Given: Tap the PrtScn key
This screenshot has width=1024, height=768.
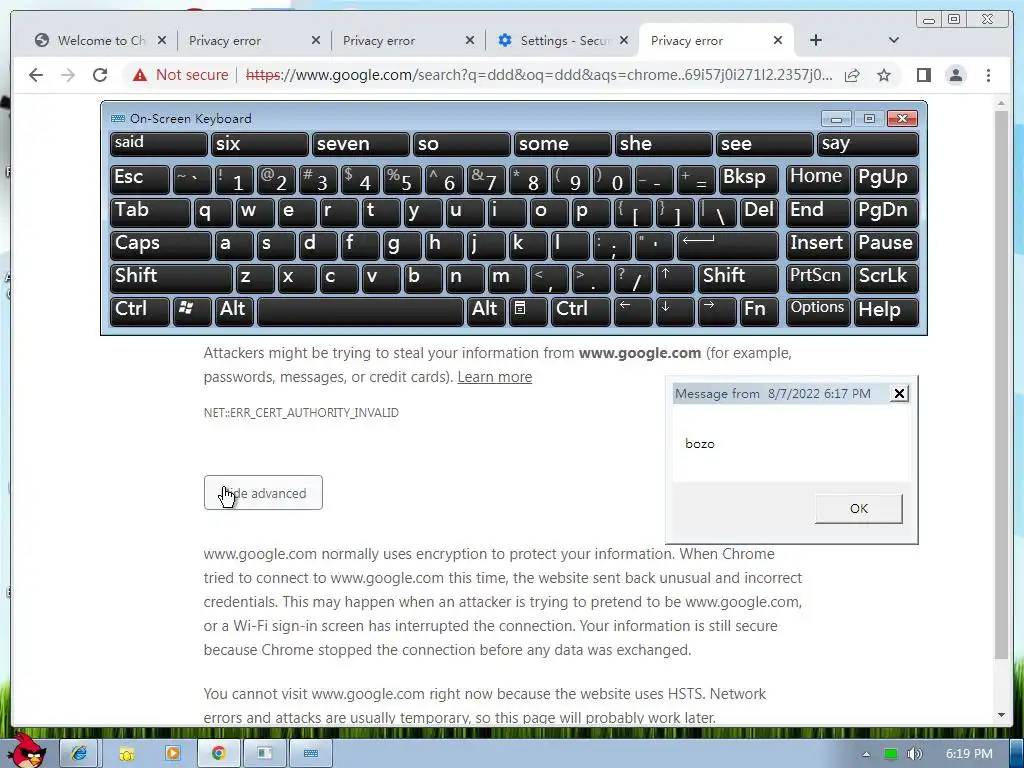Looking at the screenshot, I should 818,278.
